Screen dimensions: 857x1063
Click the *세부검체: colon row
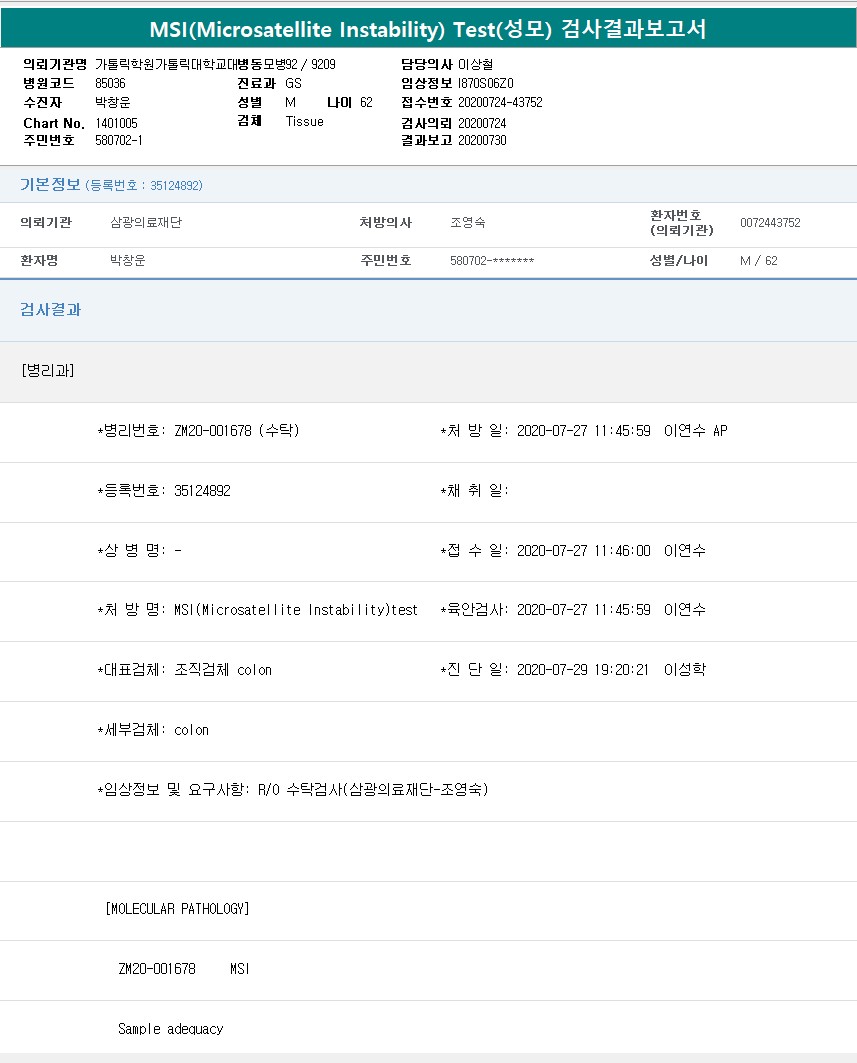(x=153, y=729)
